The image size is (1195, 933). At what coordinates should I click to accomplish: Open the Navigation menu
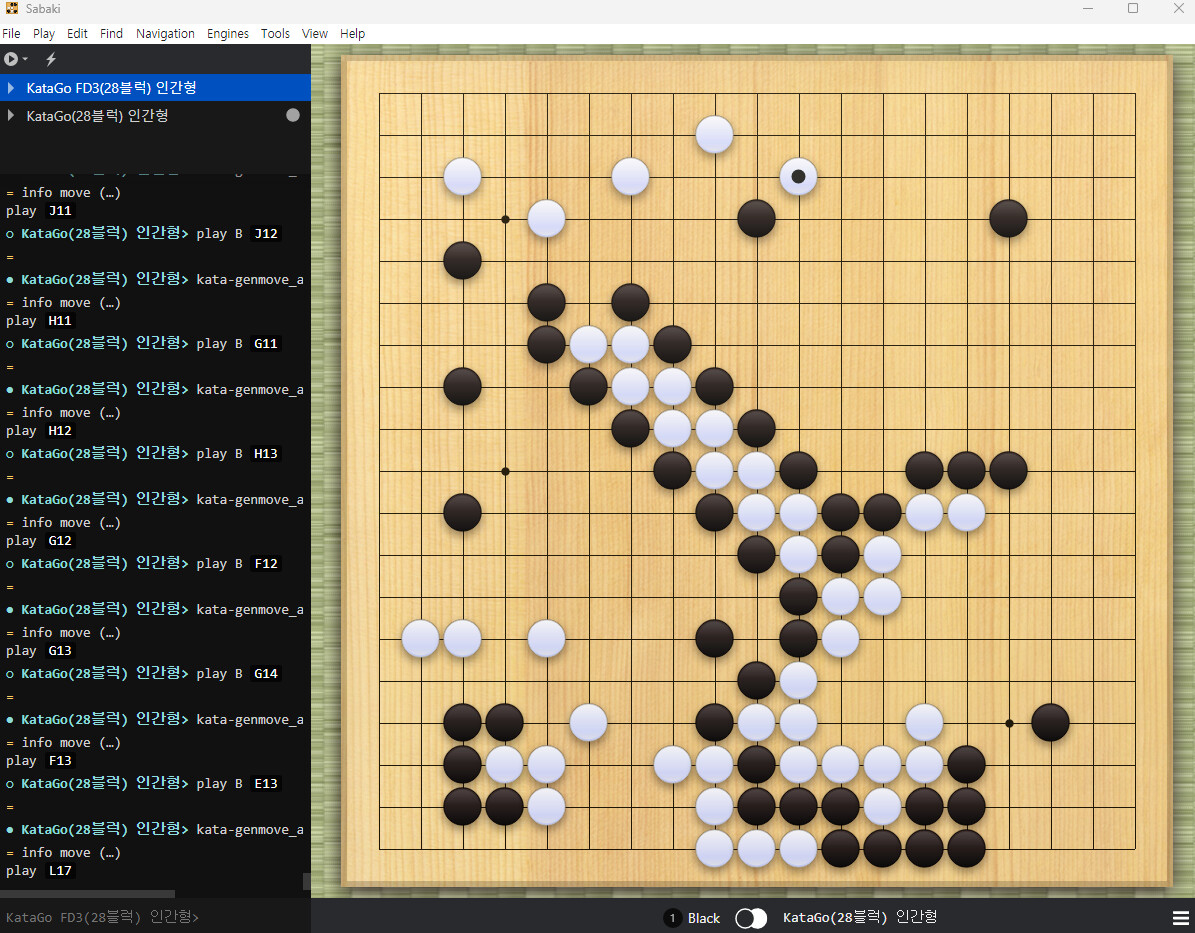click(165, 34)
